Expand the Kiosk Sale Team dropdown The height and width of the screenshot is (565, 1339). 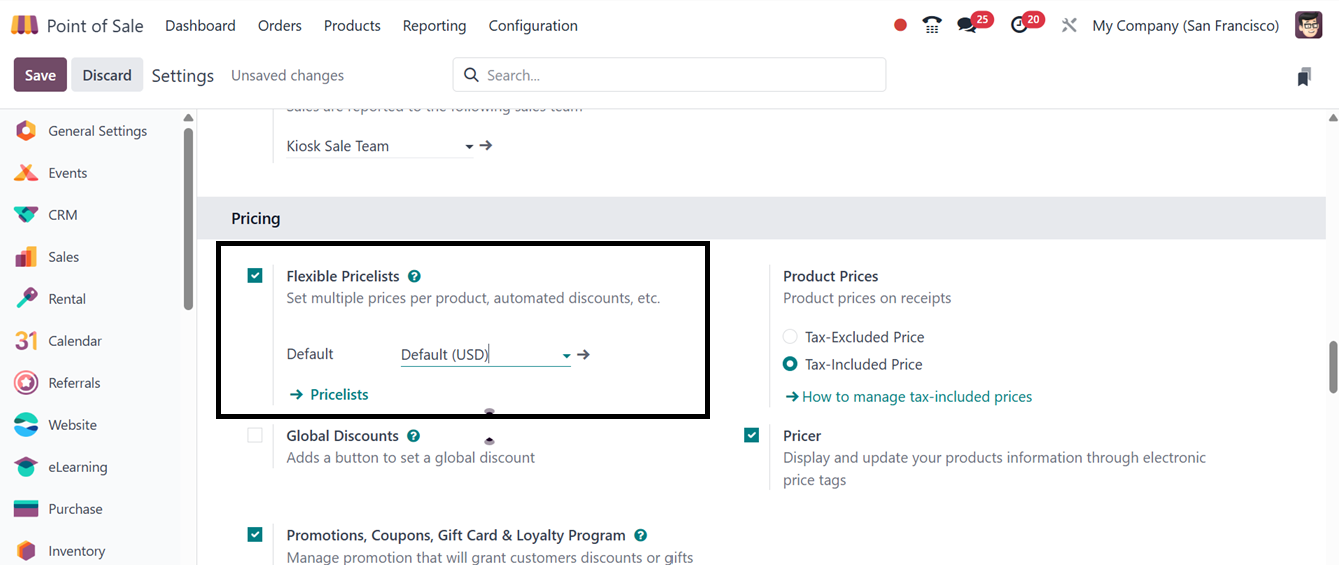[469, 147]
